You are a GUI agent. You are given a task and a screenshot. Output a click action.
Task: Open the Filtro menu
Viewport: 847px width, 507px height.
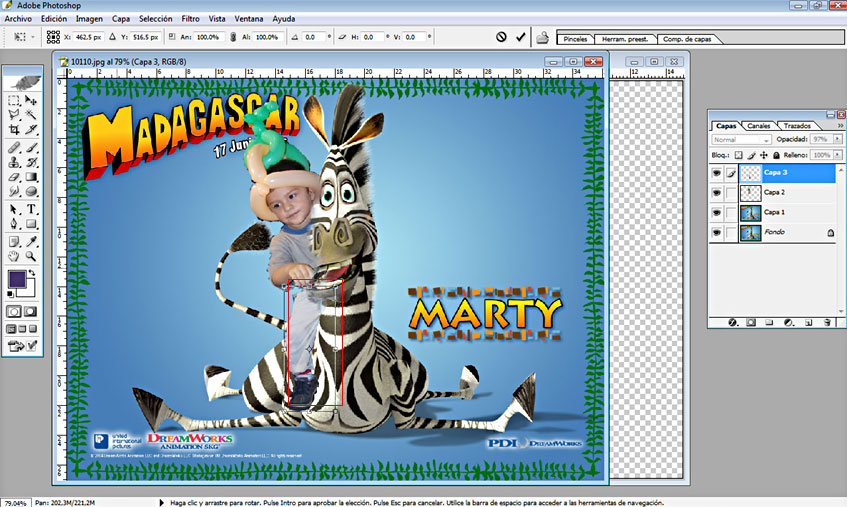[190, 19]
